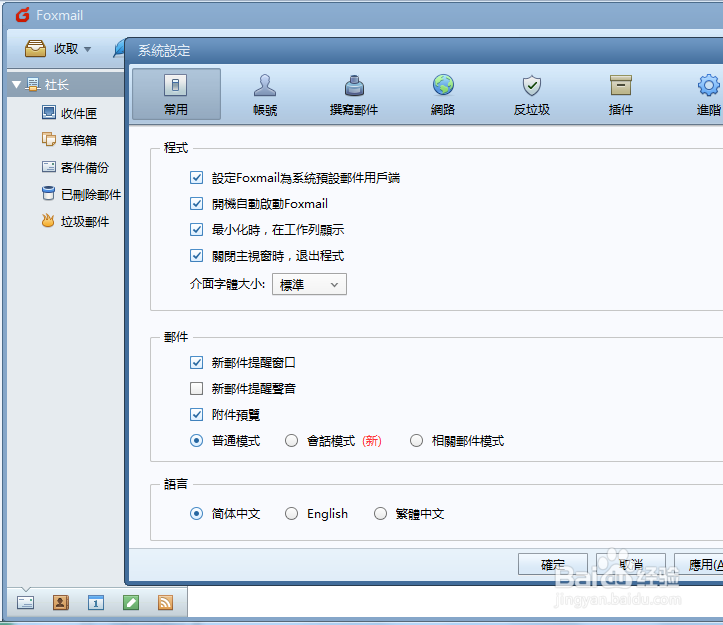Open the 垃圾郵件 junk folder

75,221
